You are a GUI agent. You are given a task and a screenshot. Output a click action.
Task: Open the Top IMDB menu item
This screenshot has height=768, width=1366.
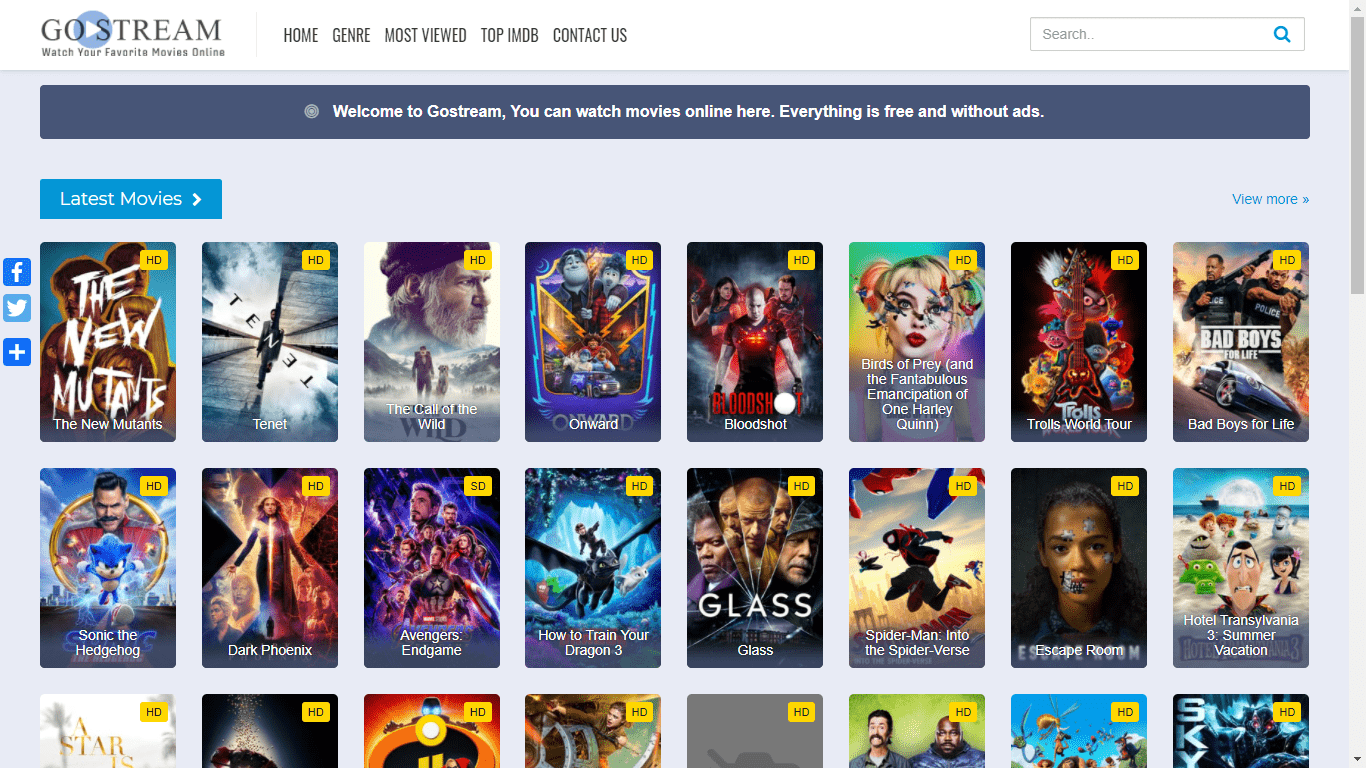tap(509, 35)
